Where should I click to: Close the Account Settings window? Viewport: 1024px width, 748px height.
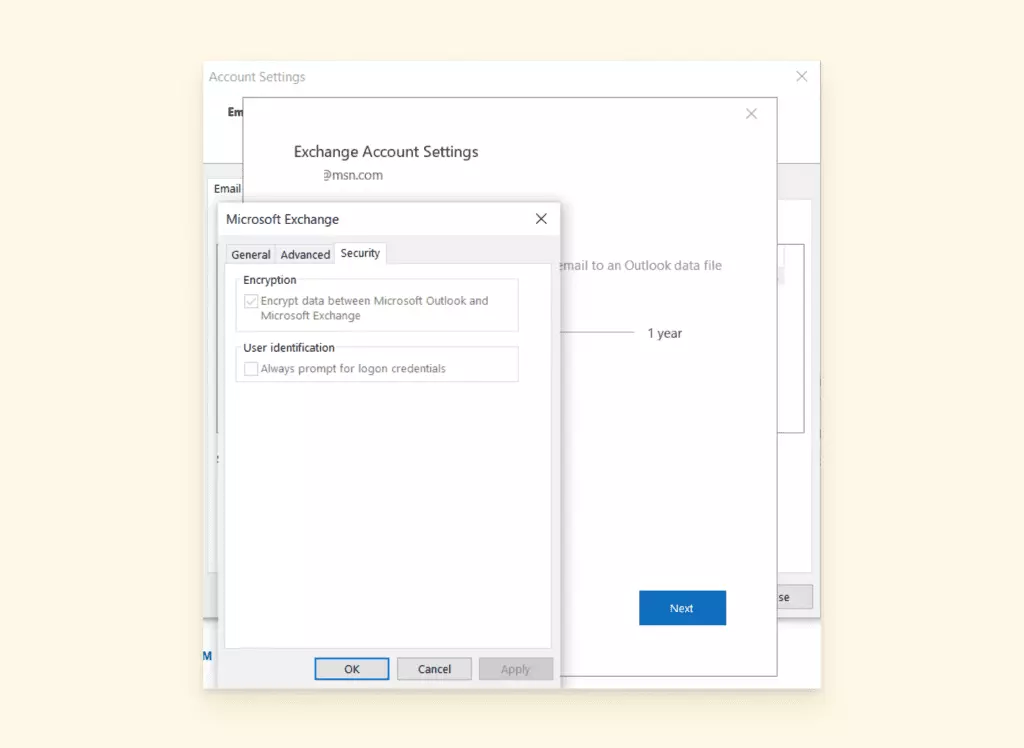point(801,76)
